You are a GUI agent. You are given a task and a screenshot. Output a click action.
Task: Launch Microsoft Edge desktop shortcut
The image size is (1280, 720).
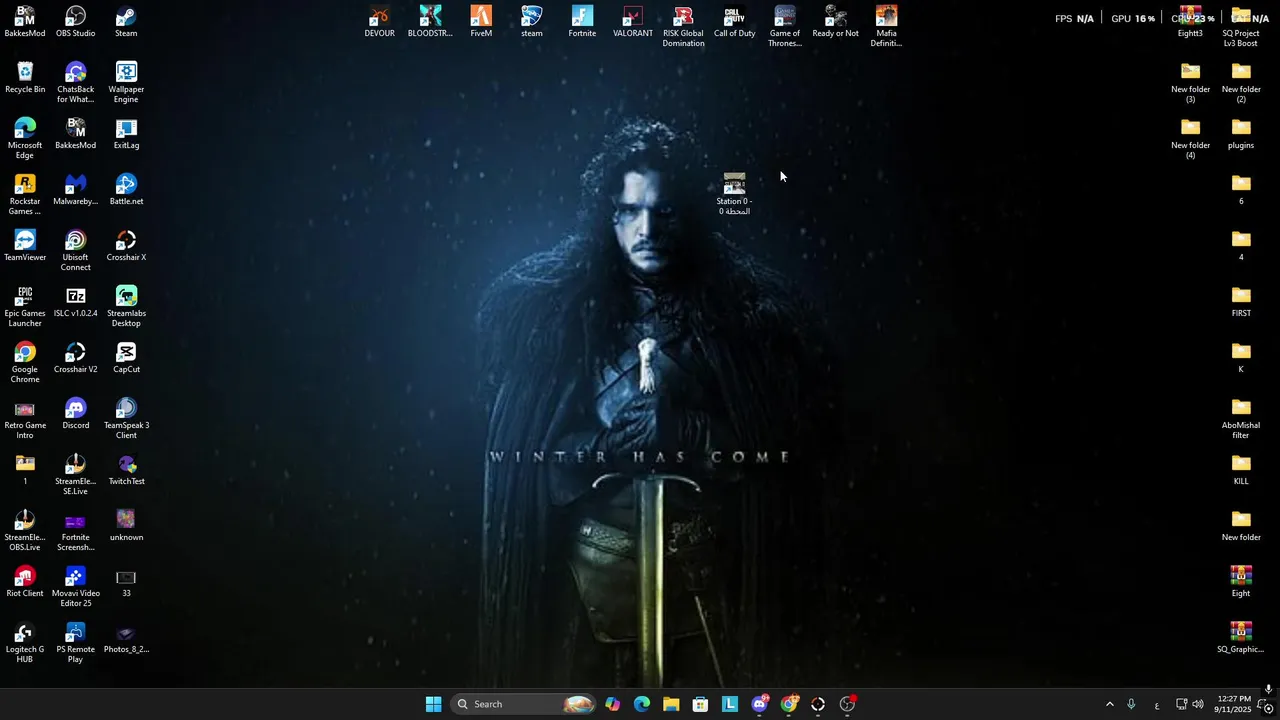pyautogui.click(x=25, y=139)
